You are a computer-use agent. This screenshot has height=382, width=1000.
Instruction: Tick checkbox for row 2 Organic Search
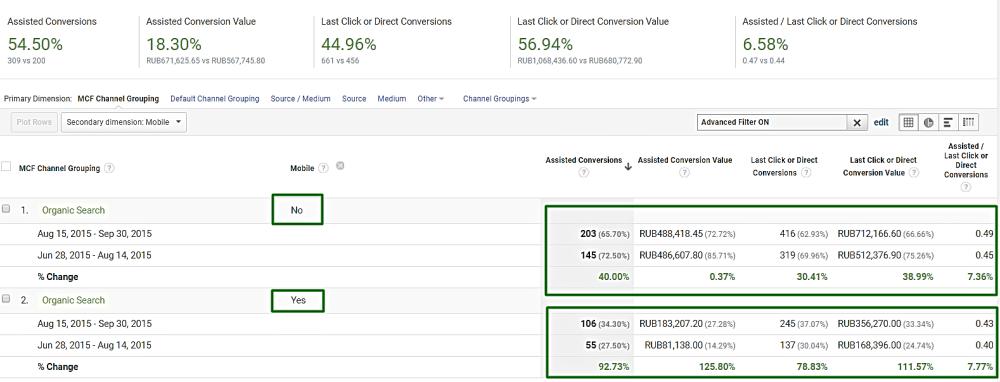click(x=6, y=298)
